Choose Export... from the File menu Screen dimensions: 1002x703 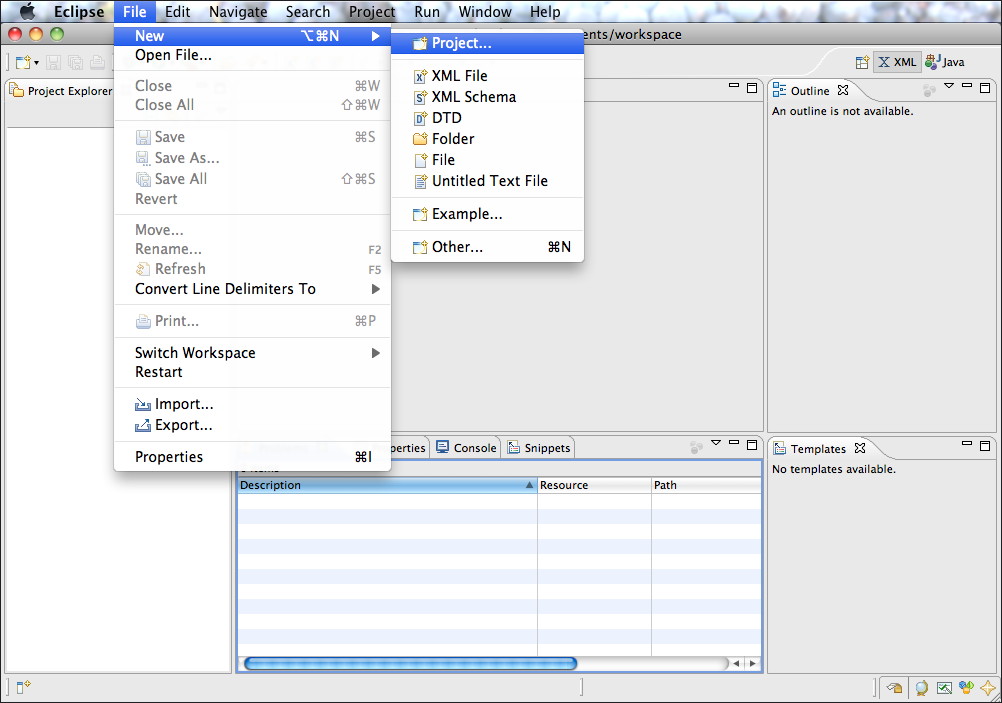pos(252,425)
